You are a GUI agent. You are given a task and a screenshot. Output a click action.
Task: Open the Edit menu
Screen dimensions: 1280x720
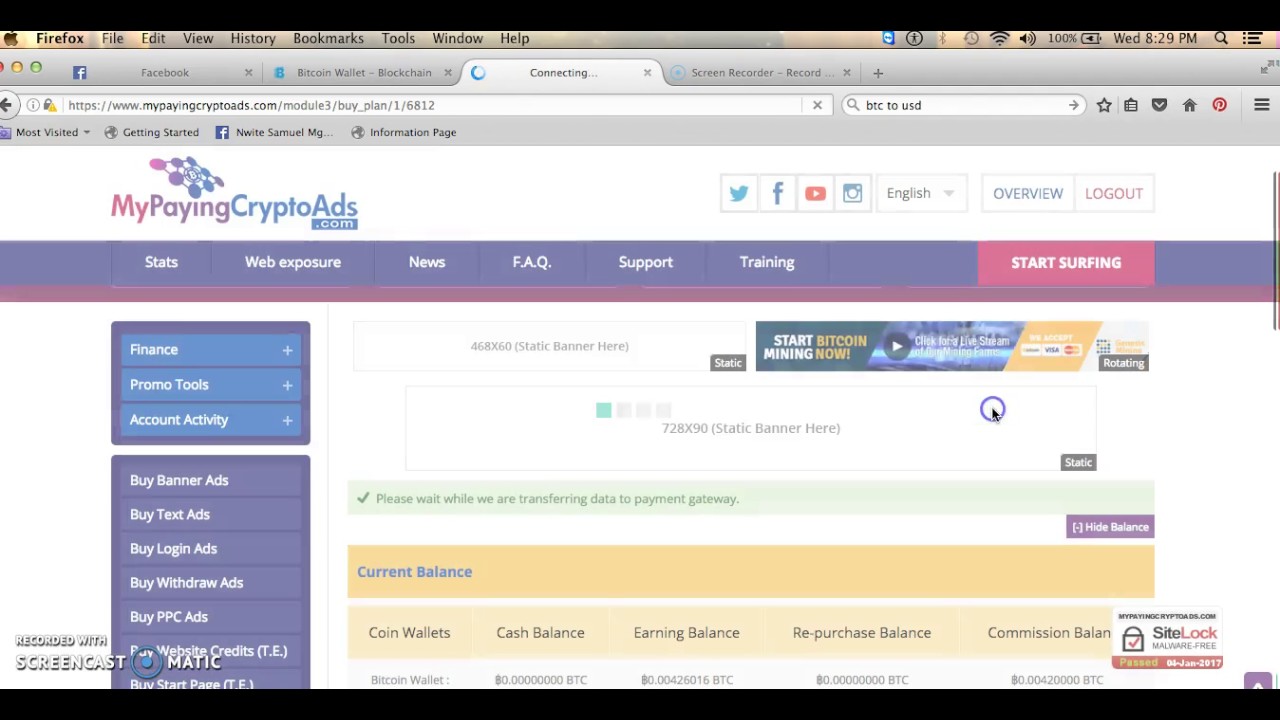tap(153, 38)
